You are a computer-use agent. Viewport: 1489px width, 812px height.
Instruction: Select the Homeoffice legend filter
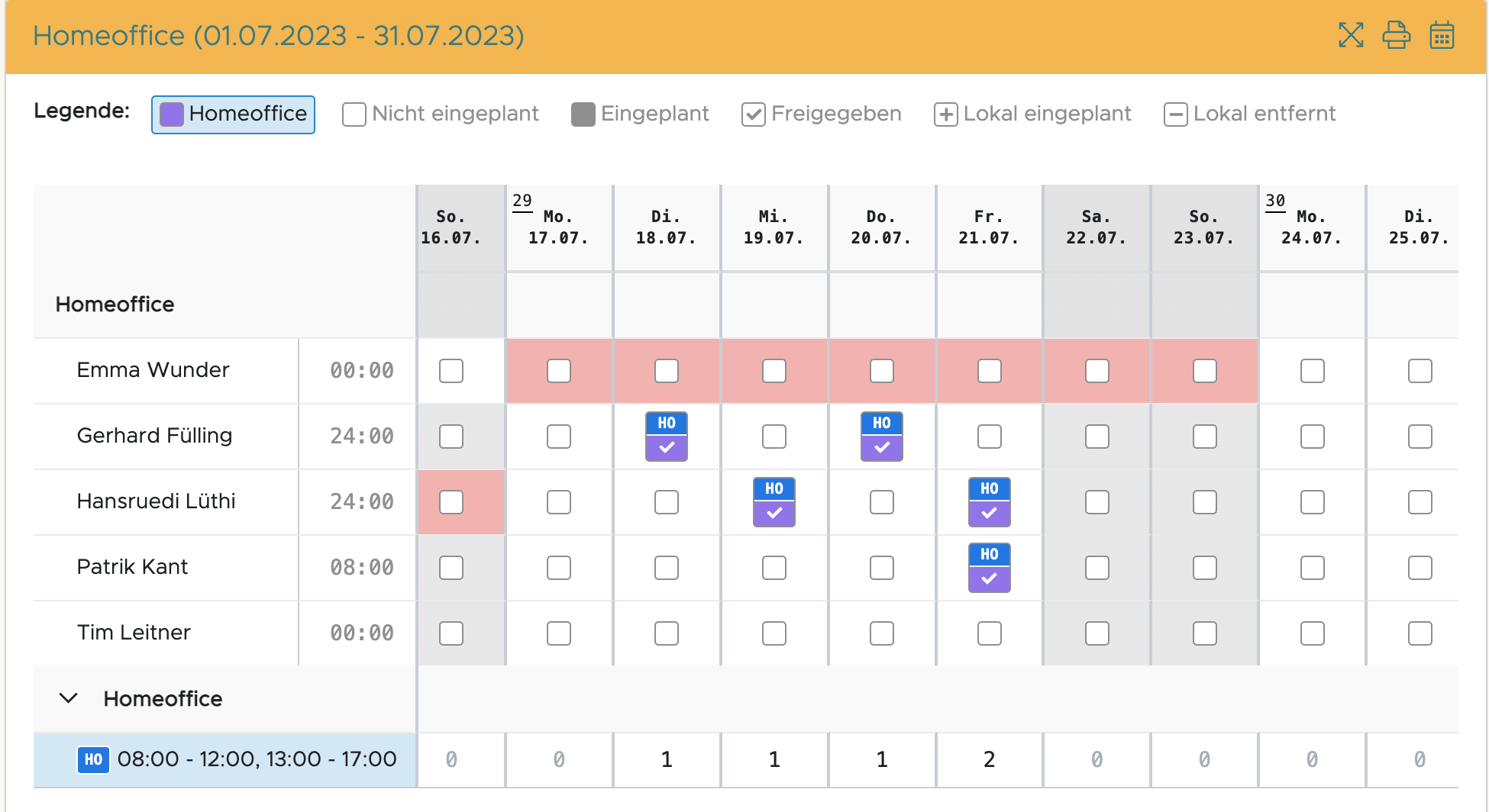point(233,114)
